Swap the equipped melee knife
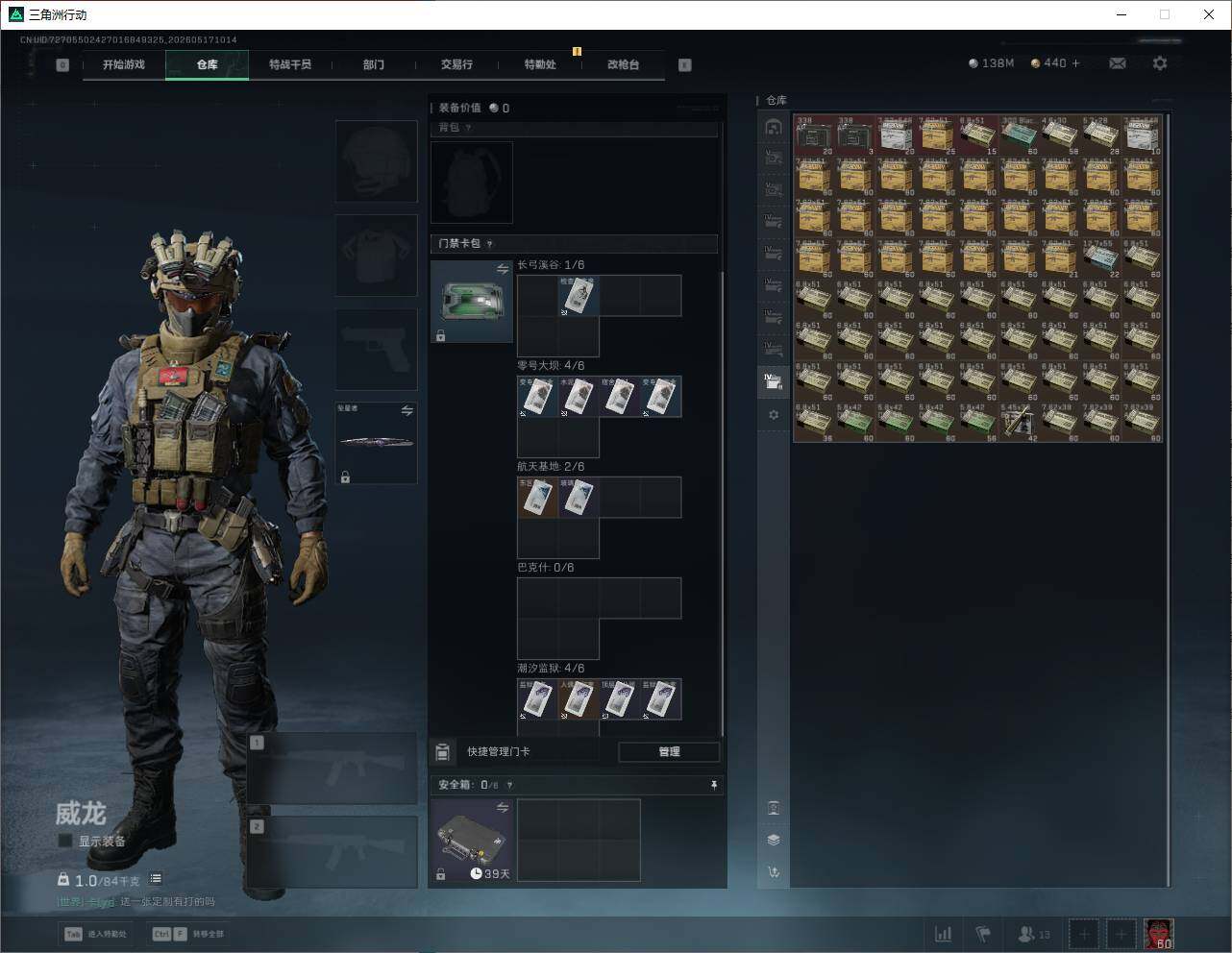The height and width of the screenshot is (953, 1232). [x=407, y=411]
